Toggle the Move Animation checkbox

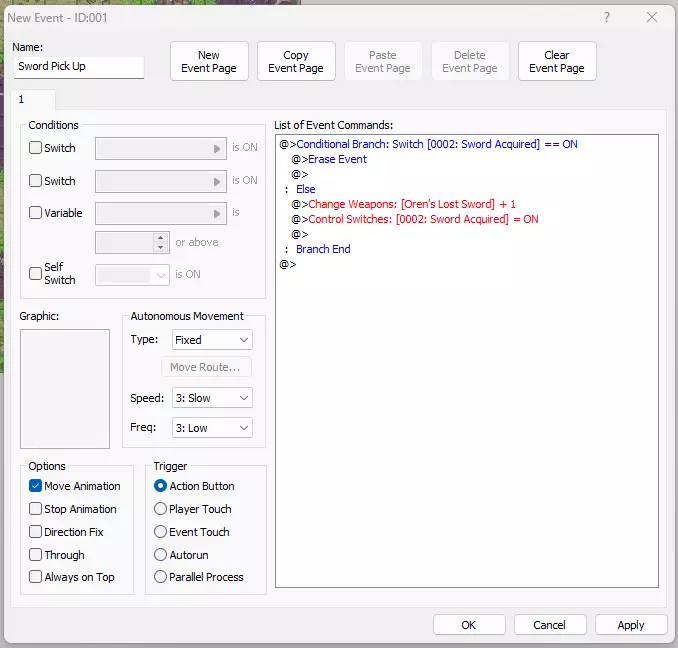(36, 486)
